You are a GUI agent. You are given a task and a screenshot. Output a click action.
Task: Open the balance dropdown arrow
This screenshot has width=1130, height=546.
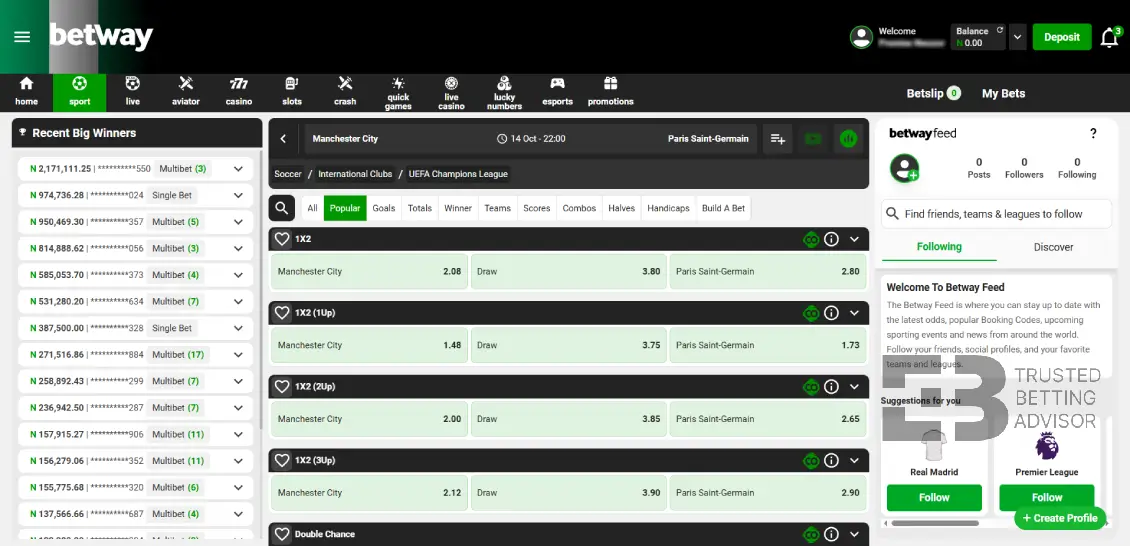click(1018, 37)
